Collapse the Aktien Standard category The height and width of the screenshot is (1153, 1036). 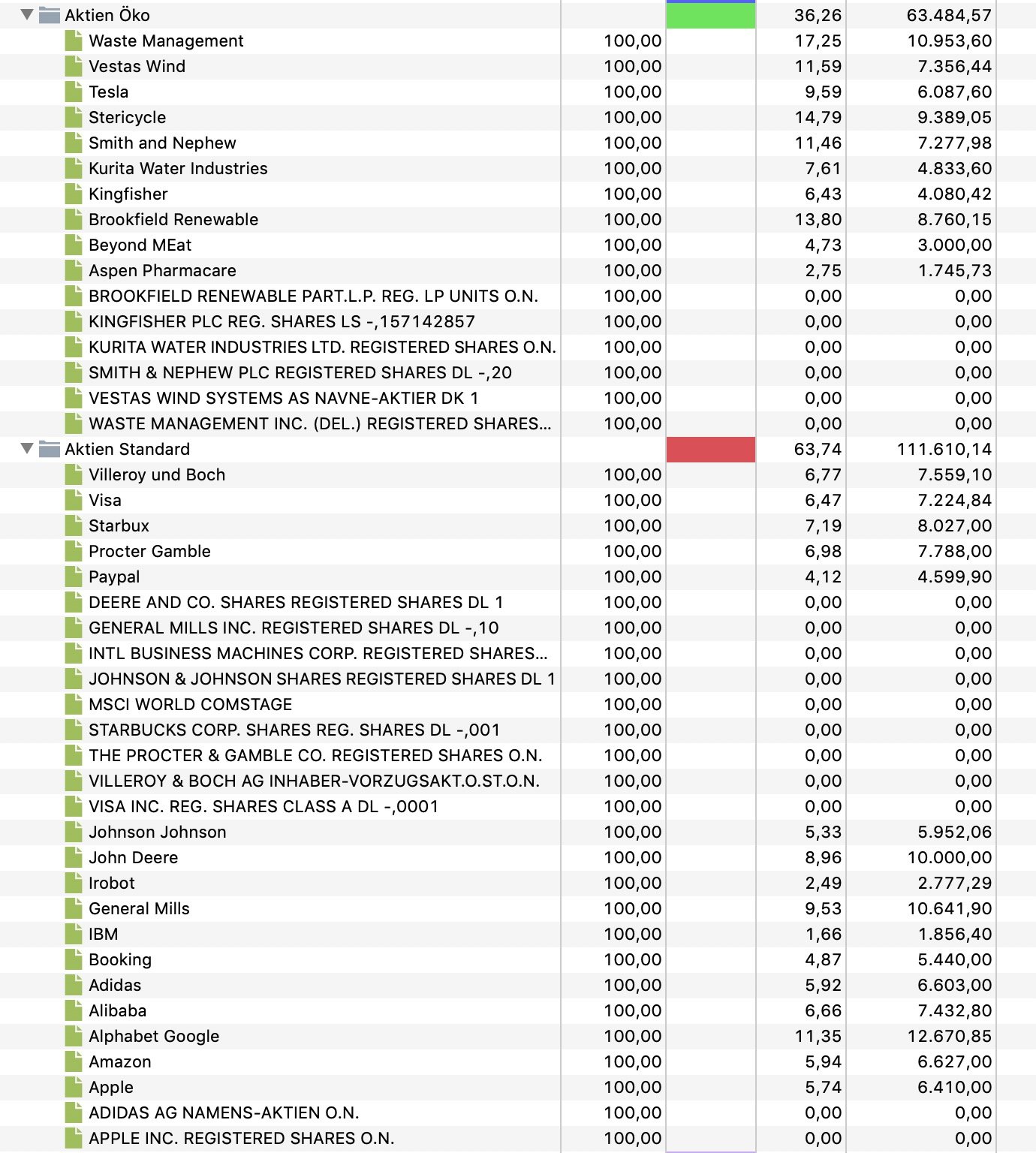pos(27,448)
